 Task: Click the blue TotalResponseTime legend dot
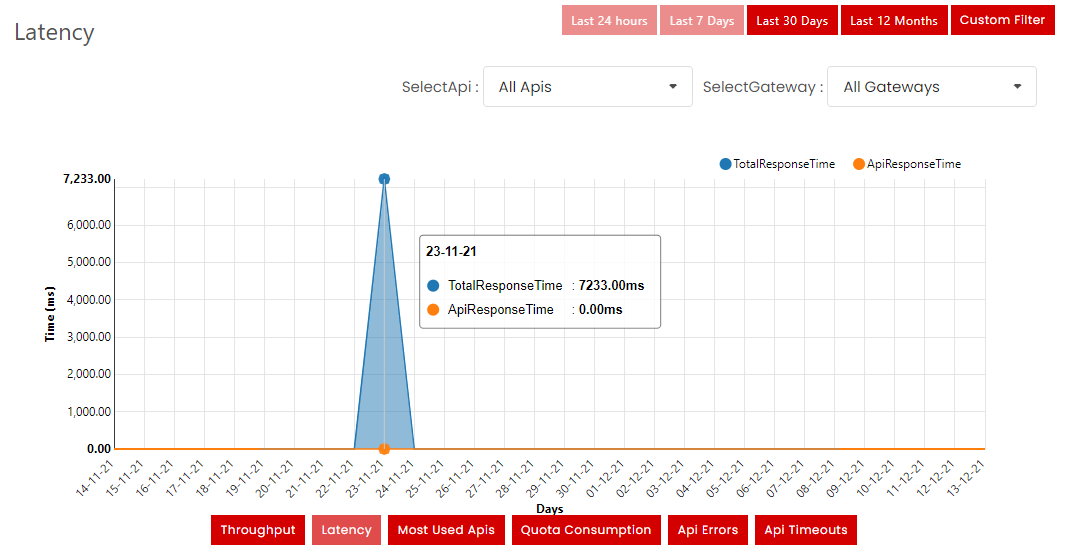click(725, 164)
